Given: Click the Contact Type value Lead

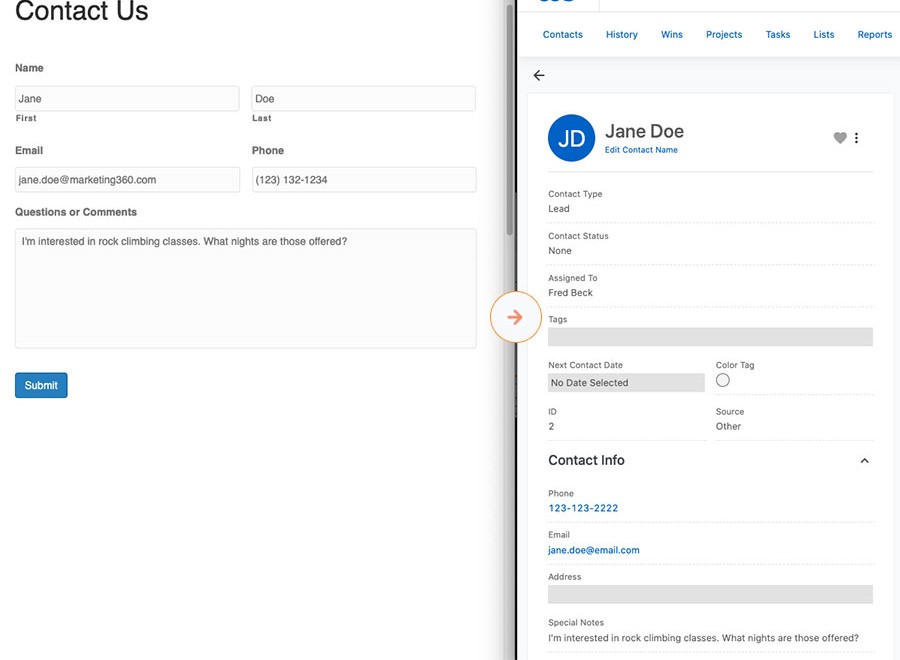Looking at the screenshot, I should coord(558,209).
